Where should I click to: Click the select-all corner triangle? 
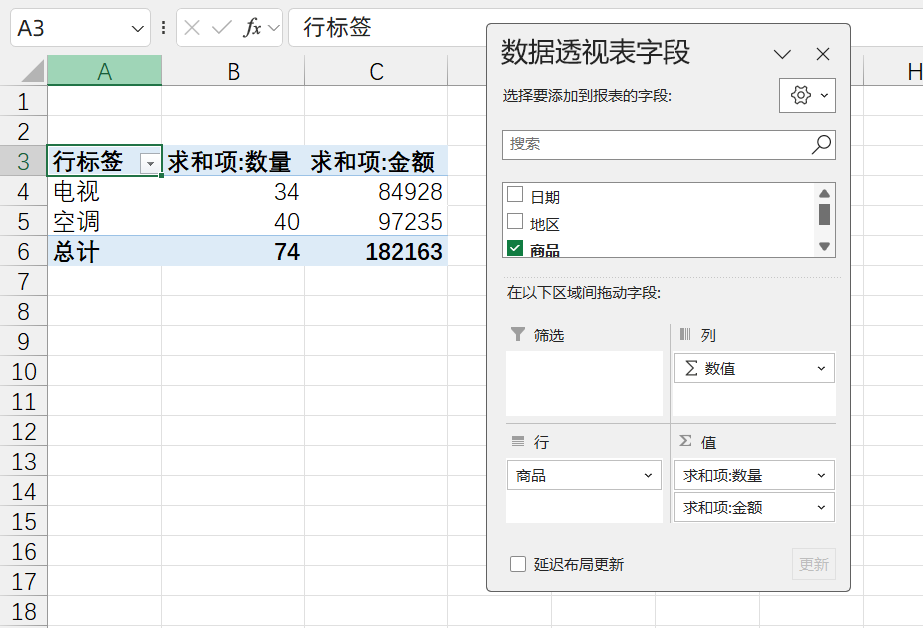(32, 71)
